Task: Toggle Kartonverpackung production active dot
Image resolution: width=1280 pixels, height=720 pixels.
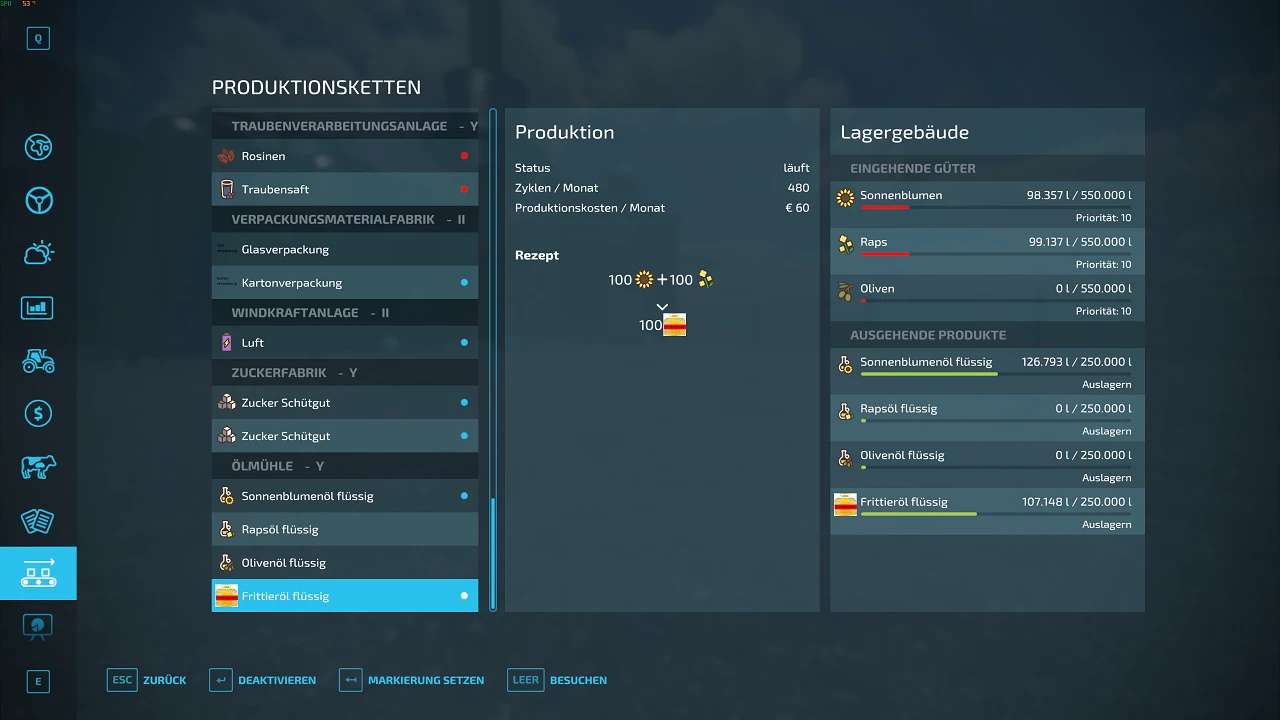Action: [x=464, y=283]
